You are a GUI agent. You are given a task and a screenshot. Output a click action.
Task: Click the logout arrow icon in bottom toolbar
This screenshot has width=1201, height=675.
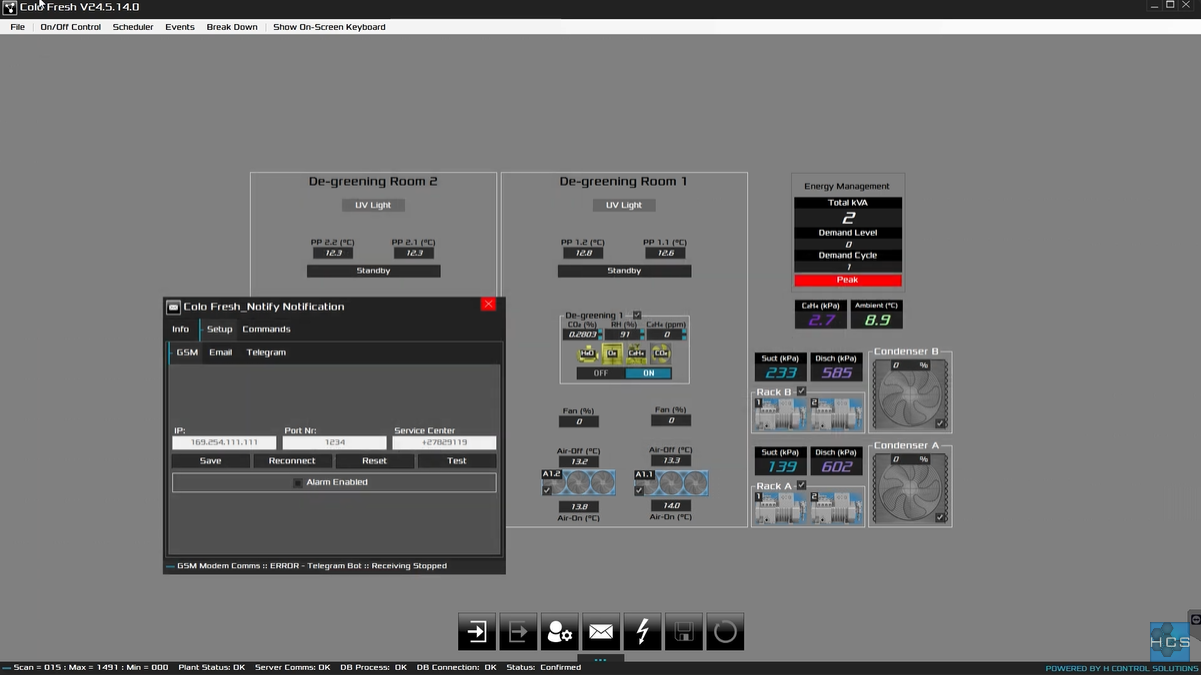518,632
